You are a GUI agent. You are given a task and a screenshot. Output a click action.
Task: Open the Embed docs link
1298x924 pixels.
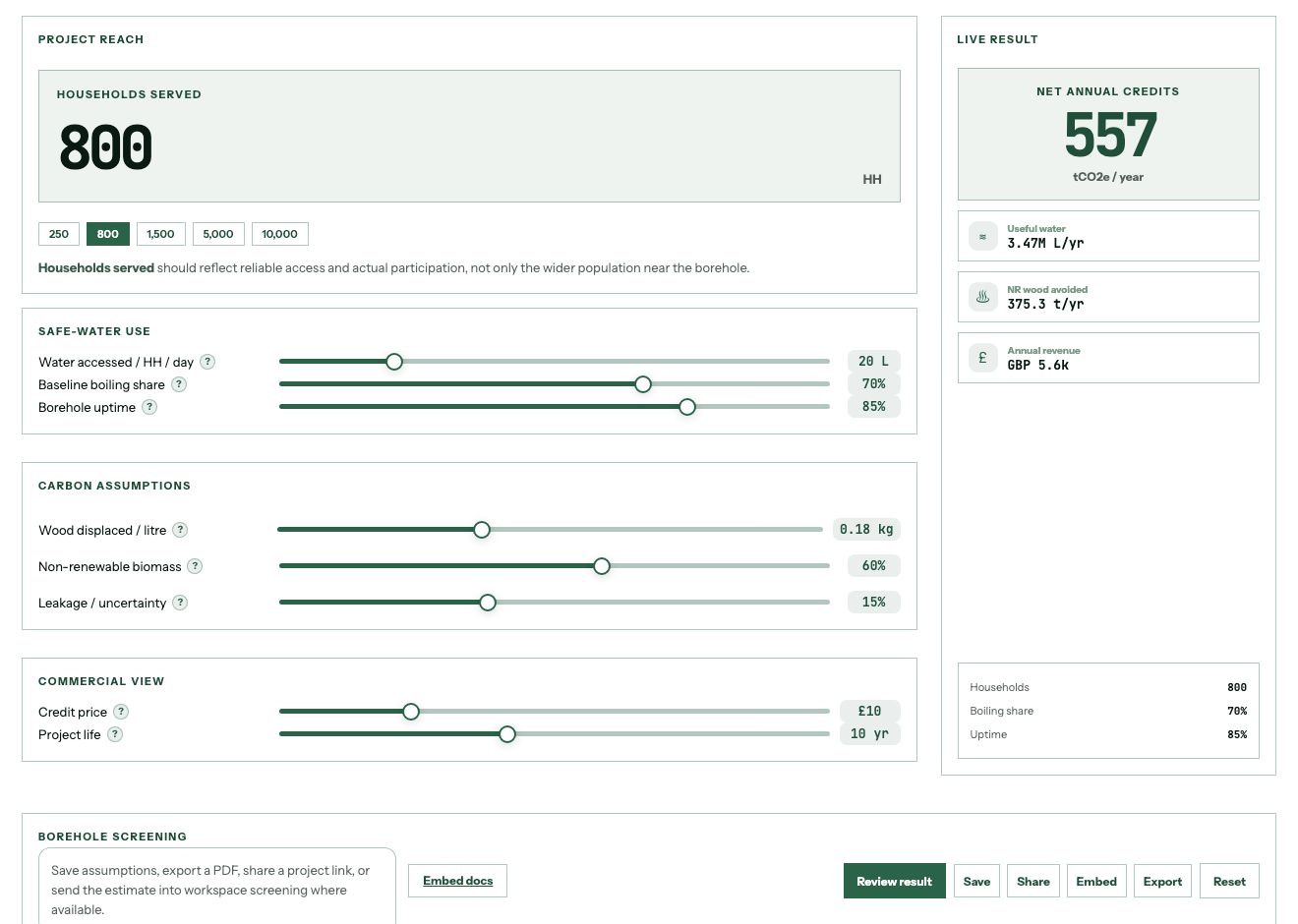point(458,881)
